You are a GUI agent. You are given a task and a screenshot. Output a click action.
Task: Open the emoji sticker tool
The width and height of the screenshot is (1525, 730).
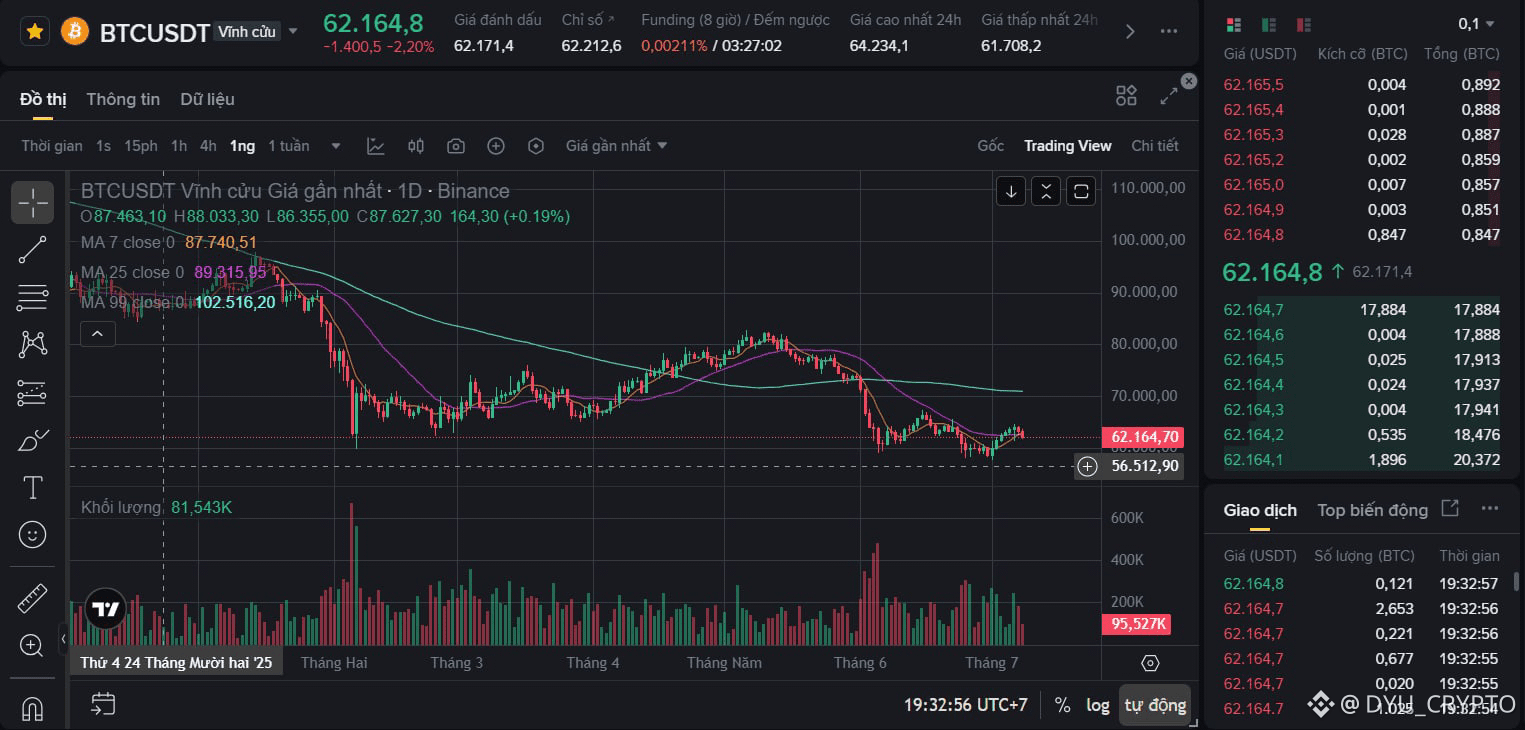click(x=33, y=535)
